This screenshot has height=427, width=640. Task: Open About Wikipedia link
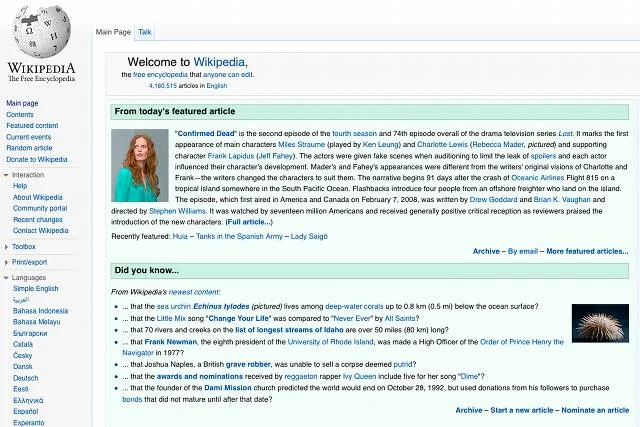click(x=38, y=197)
